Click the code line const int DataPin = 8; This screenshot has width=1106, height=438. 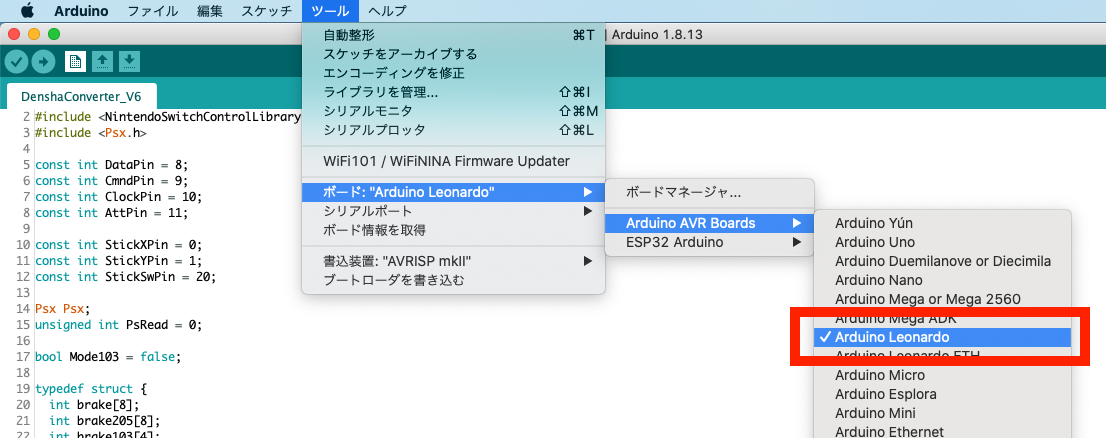point(111,164)
